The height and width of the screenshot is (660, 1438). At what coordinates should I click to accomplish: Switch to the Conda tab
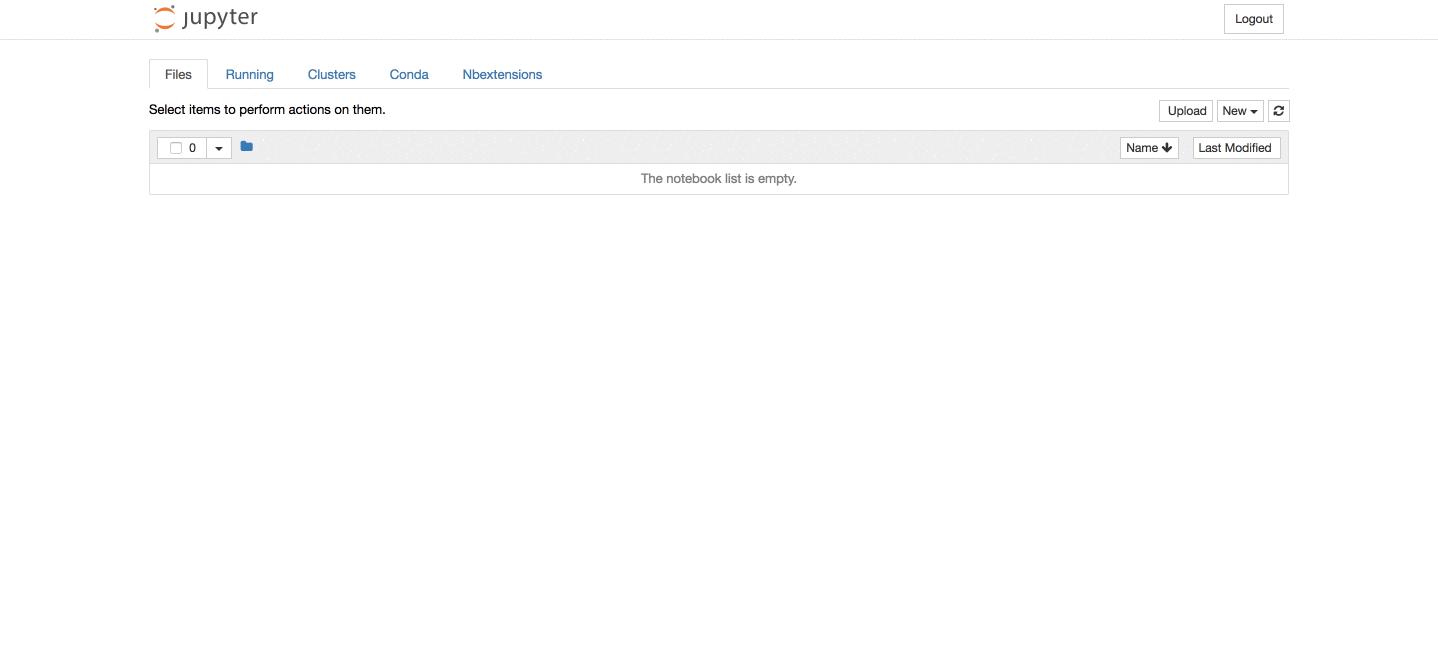pos(409,74)
